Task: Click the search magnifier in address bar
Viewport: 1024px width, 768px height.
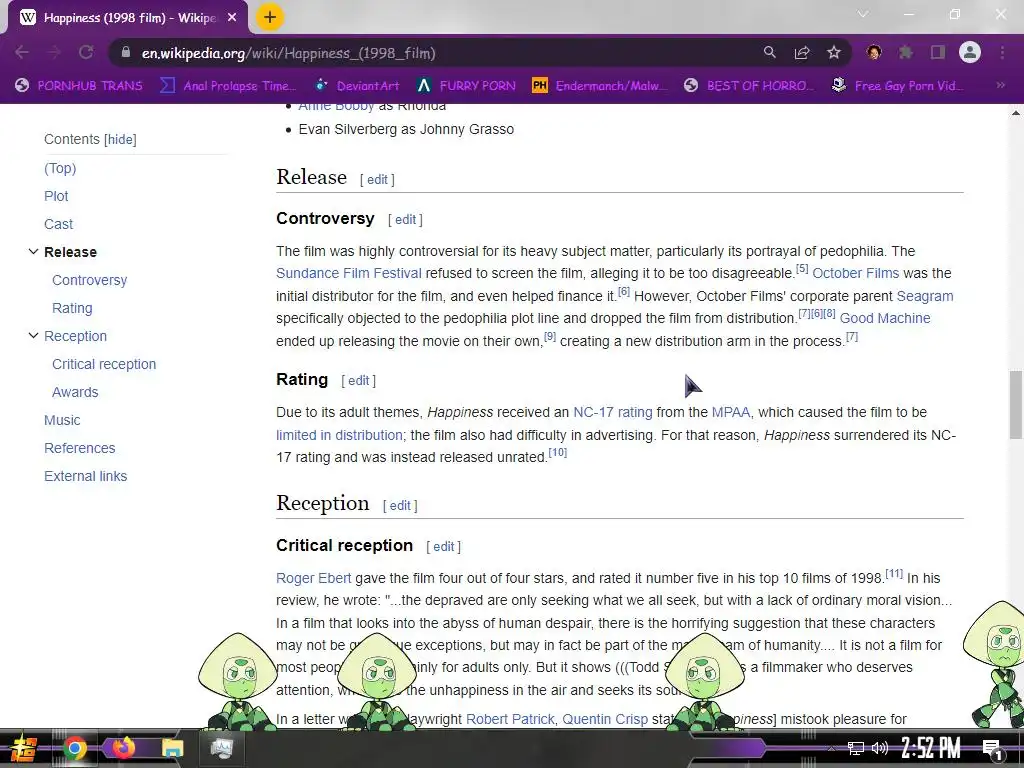Action: point(770,52)
